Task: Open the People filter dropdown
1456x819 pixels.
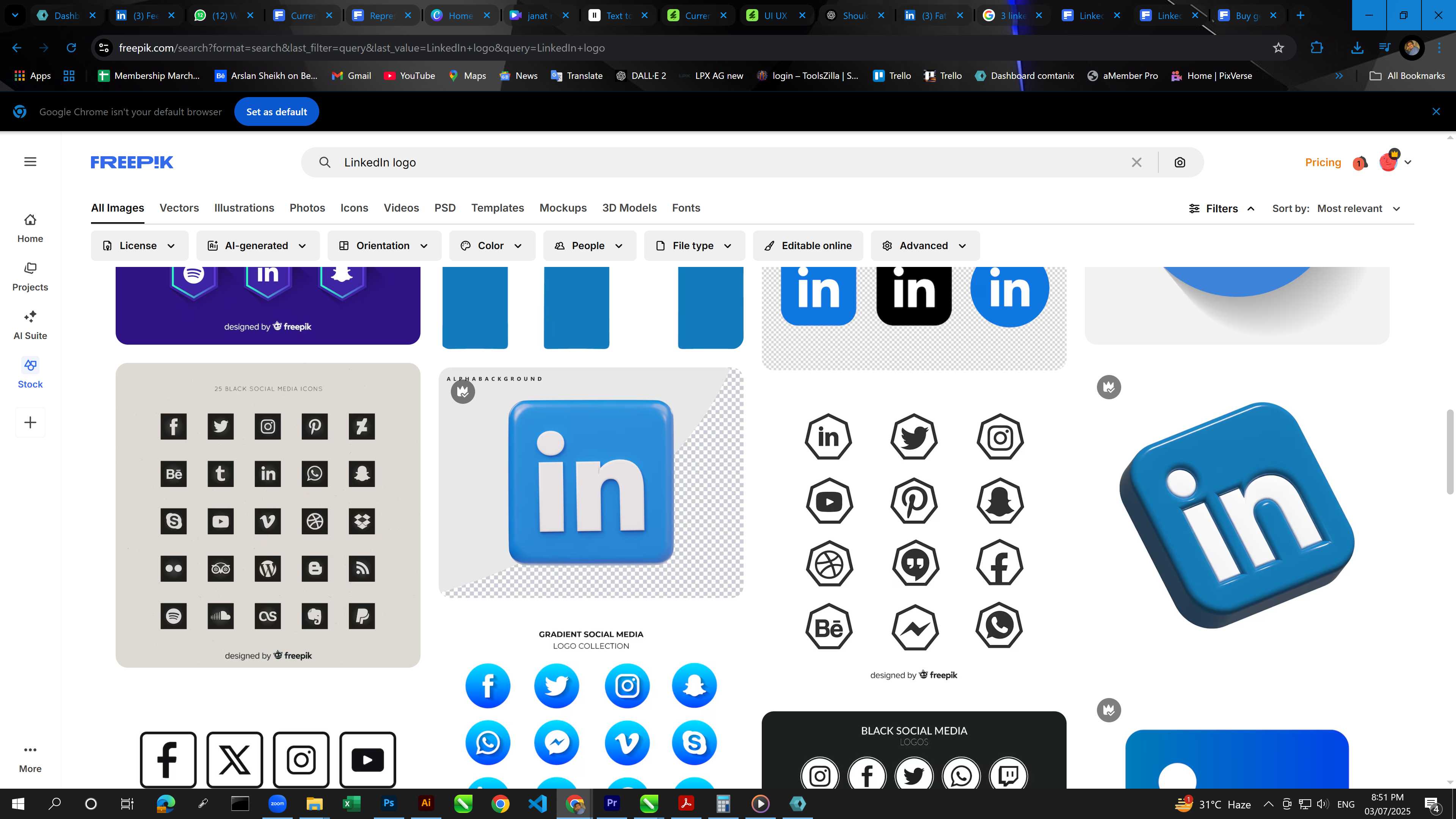Action: (x=589, y=245)
